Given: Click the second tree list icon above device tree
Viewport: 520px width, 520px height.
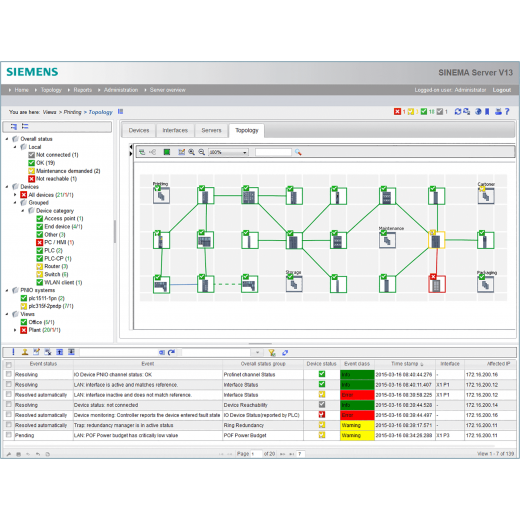Looking at the screenshot, I should [25, 126].
